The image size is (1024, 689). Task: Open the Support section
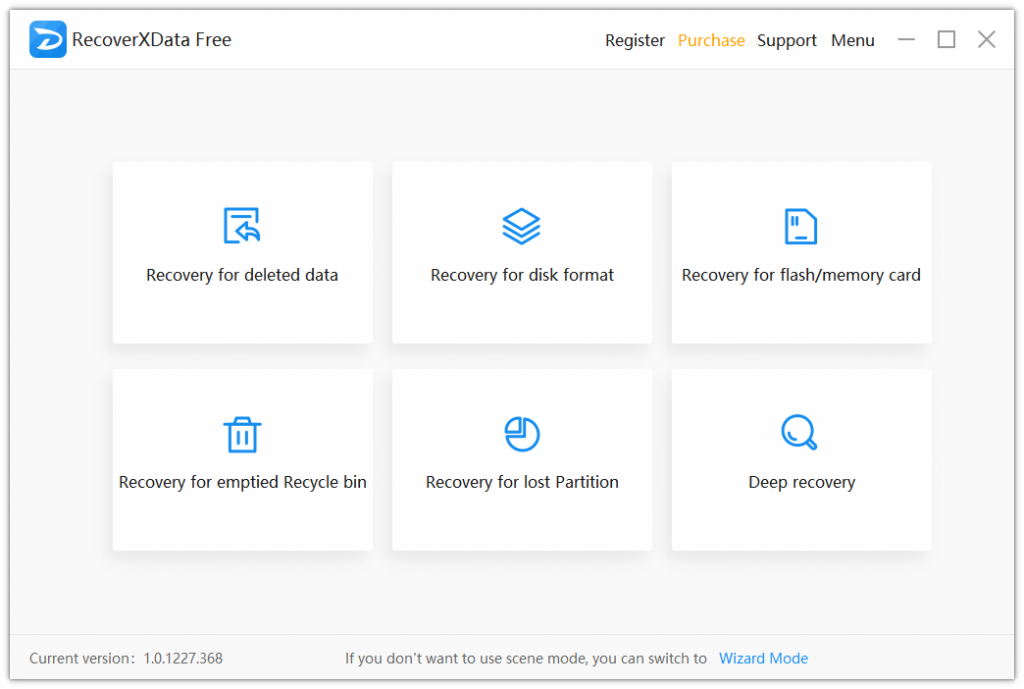pyautogui.click(x=786, y=40)
